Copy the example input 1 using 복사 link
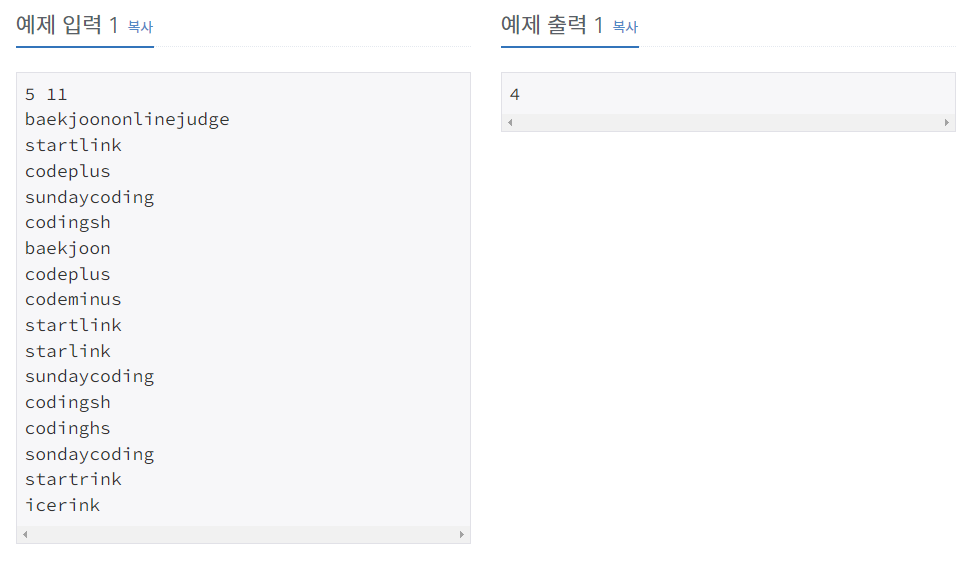The width and height of the screenshot is (969, 562). pyautogui.click(x=140, y=27)
